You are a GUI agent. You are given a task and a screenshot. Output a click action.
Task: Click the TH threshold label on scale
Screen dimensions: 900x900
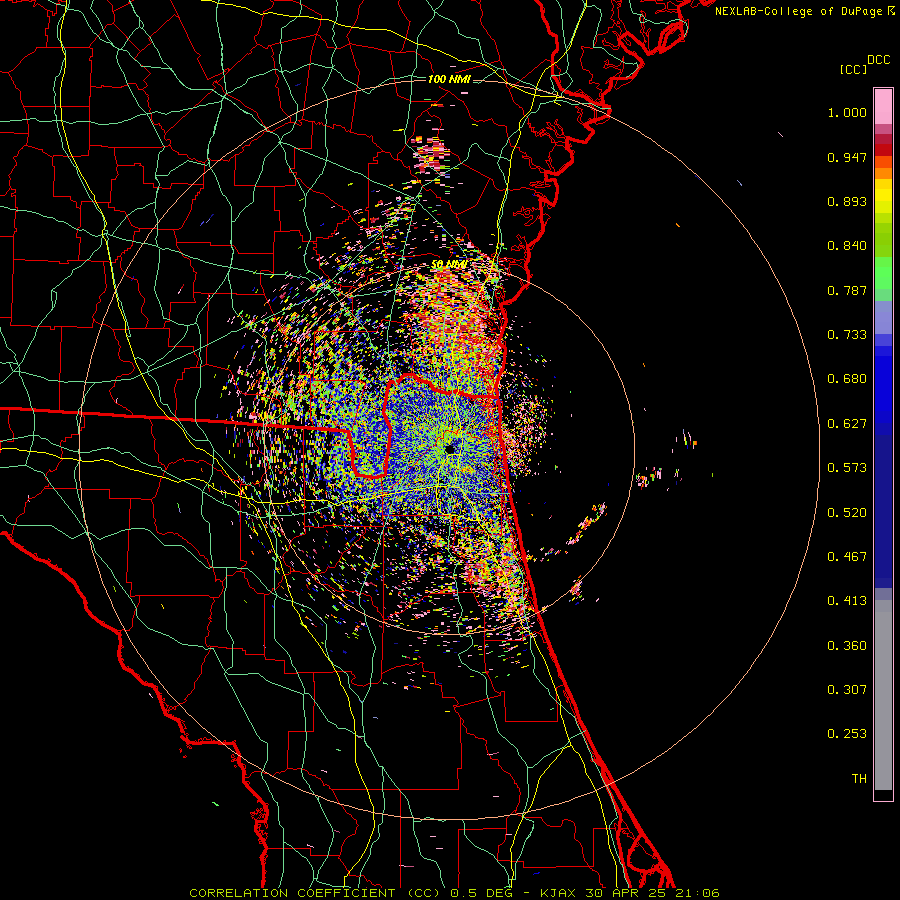point(859,779)
